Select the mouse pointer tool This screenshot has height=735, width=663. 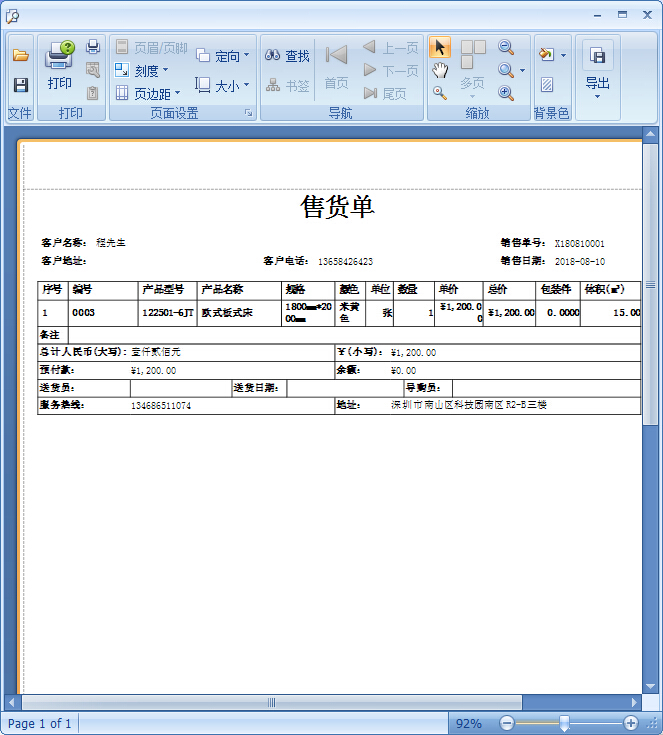tap(440, 48)
